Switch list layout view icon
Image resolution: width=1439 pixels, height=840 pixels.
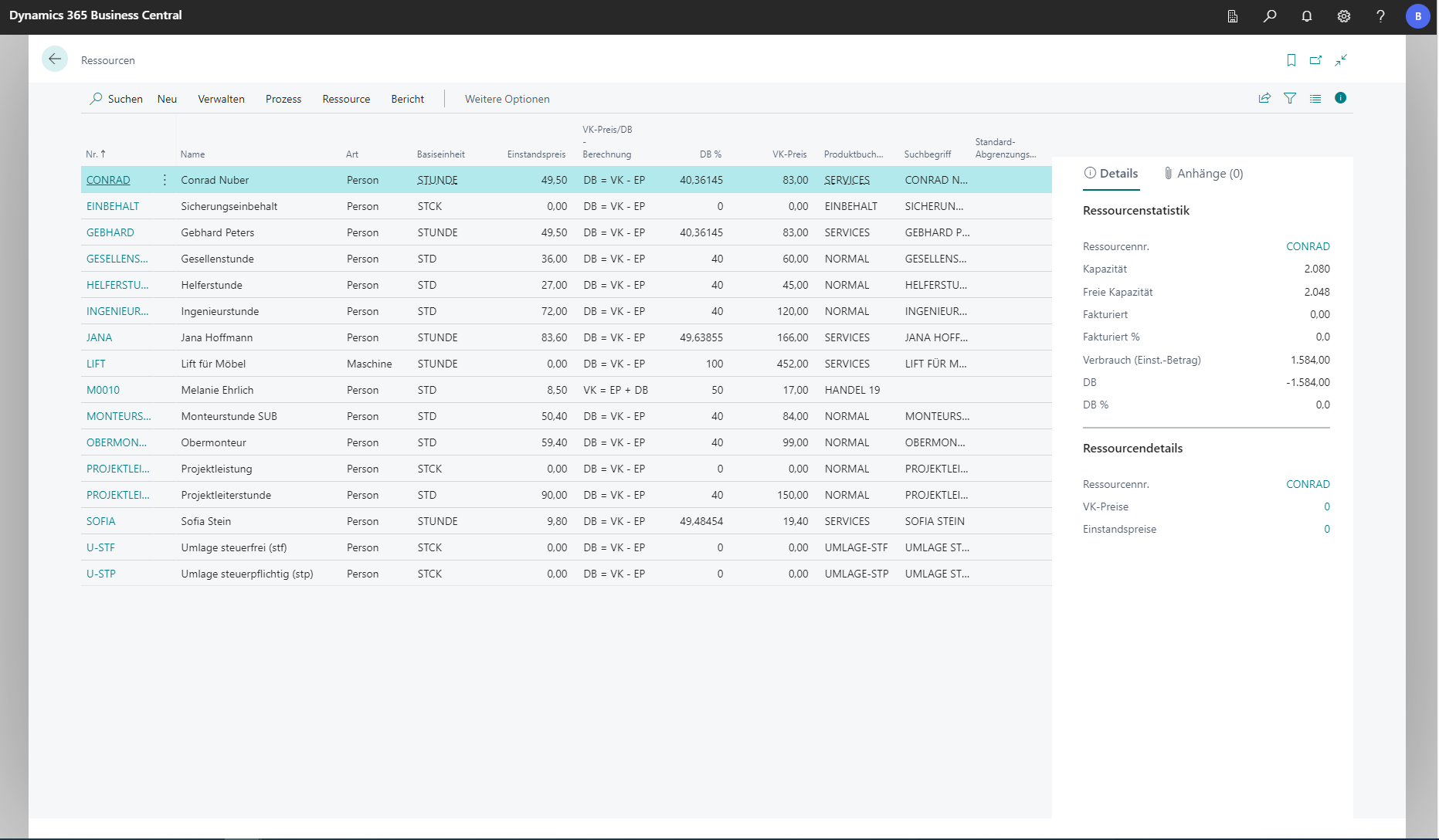click(x=1315, y=98)
